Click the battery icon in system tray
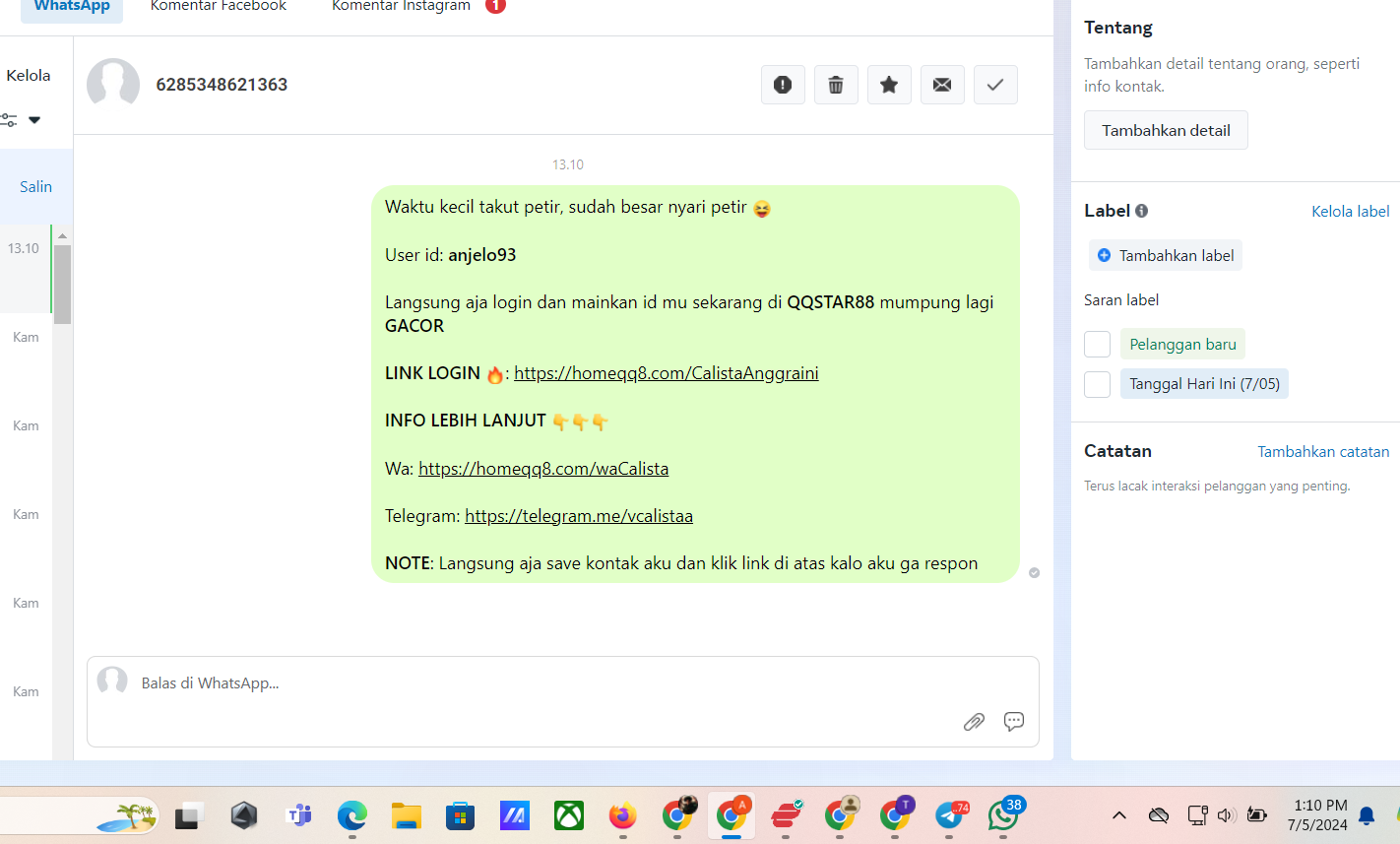Screen dimensions: 1400x844 (1256, 815)
